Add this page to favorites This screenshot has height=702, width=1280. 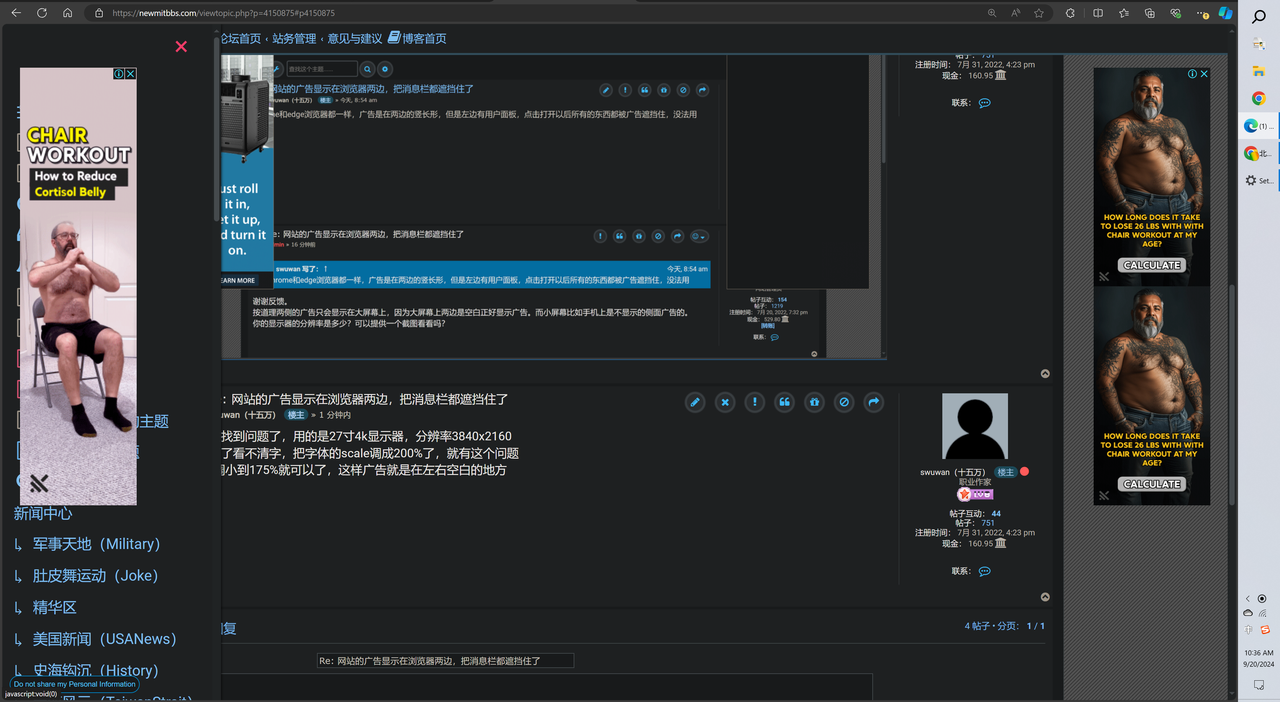click(x=1039, y=13)
